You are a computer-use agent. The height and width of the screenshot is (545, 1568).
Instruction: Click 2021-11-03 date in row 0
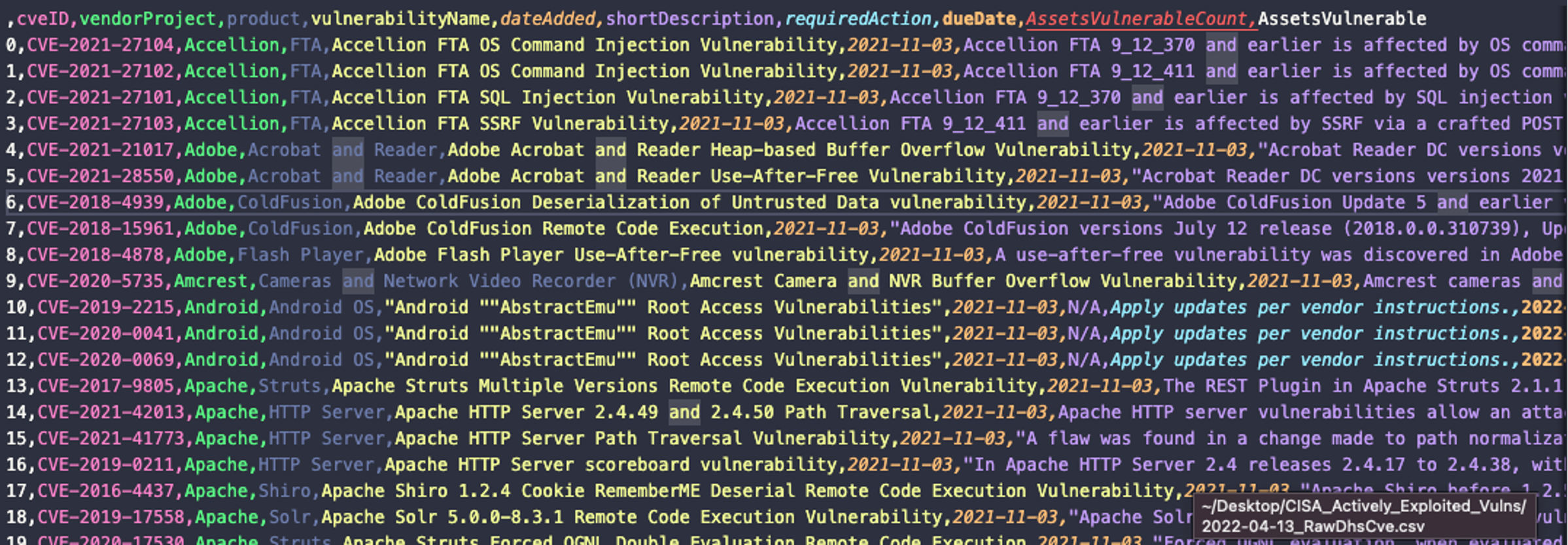click(x=900, y=45)
